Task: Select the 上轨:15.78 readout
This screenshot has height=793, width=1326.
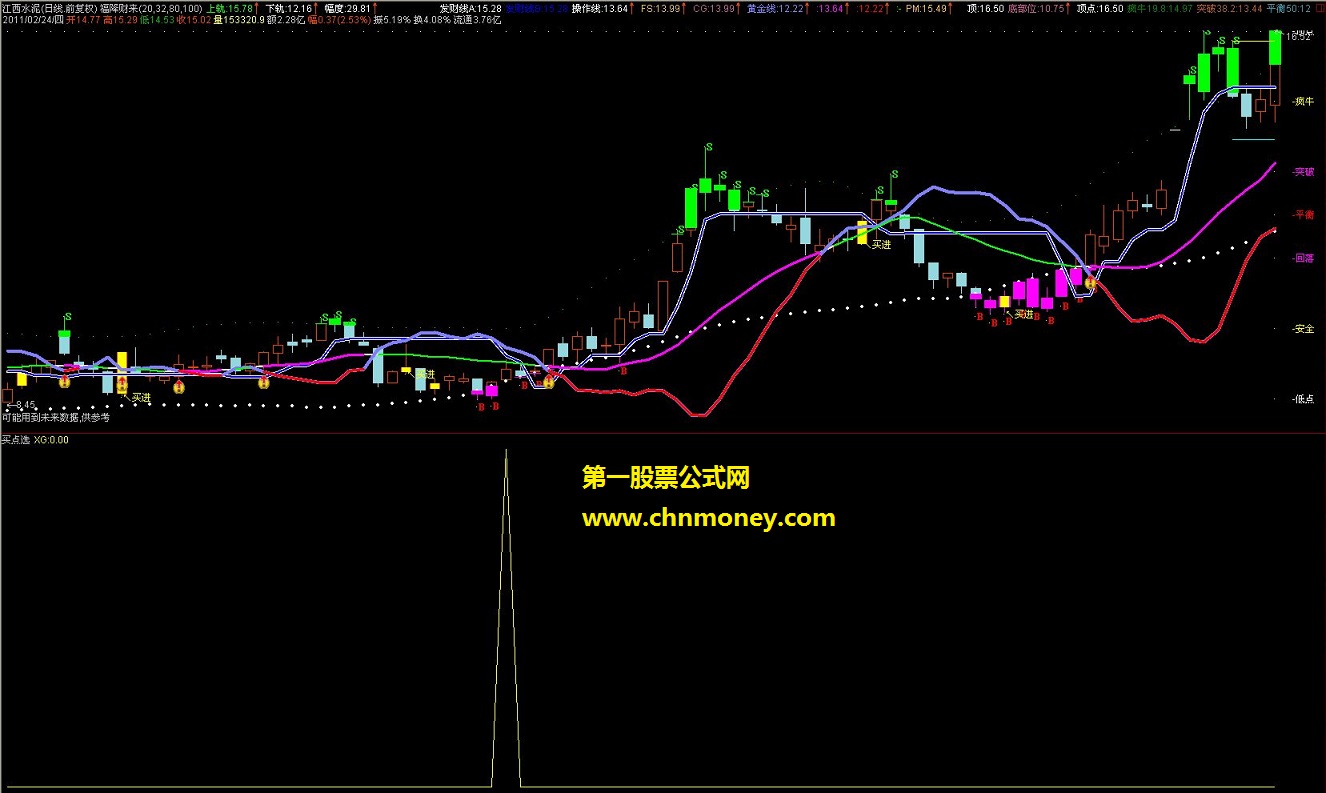Action: click(229, 8)
